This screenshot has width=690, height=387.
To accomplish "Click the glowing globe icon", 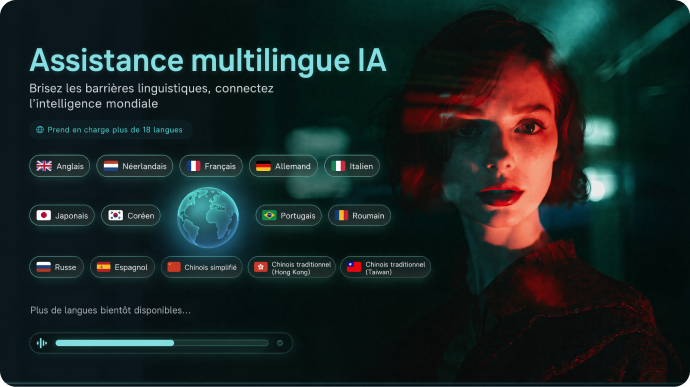I will 208,217.
